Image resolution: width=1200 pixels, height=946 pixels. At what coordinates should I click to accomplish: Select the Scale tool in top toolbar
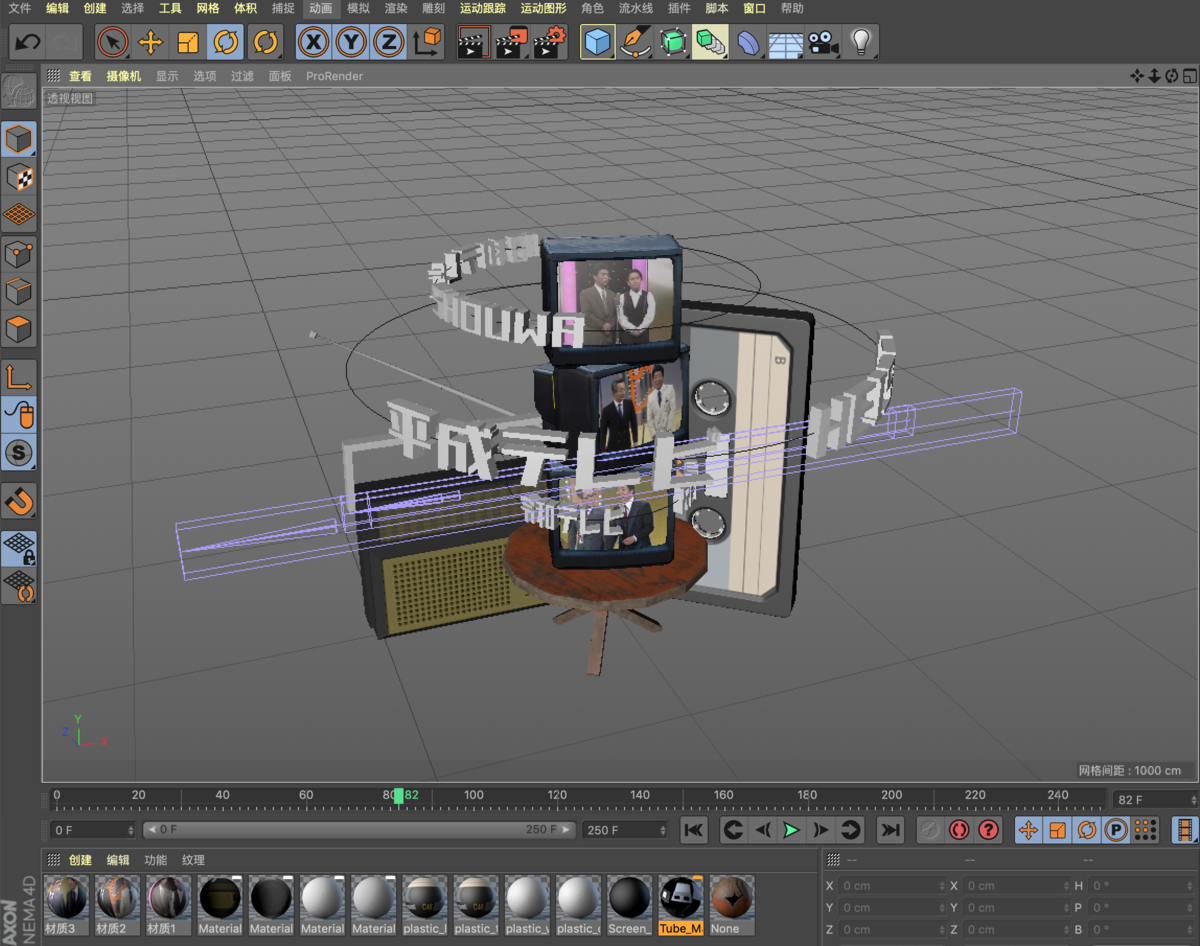pos(188,42)
